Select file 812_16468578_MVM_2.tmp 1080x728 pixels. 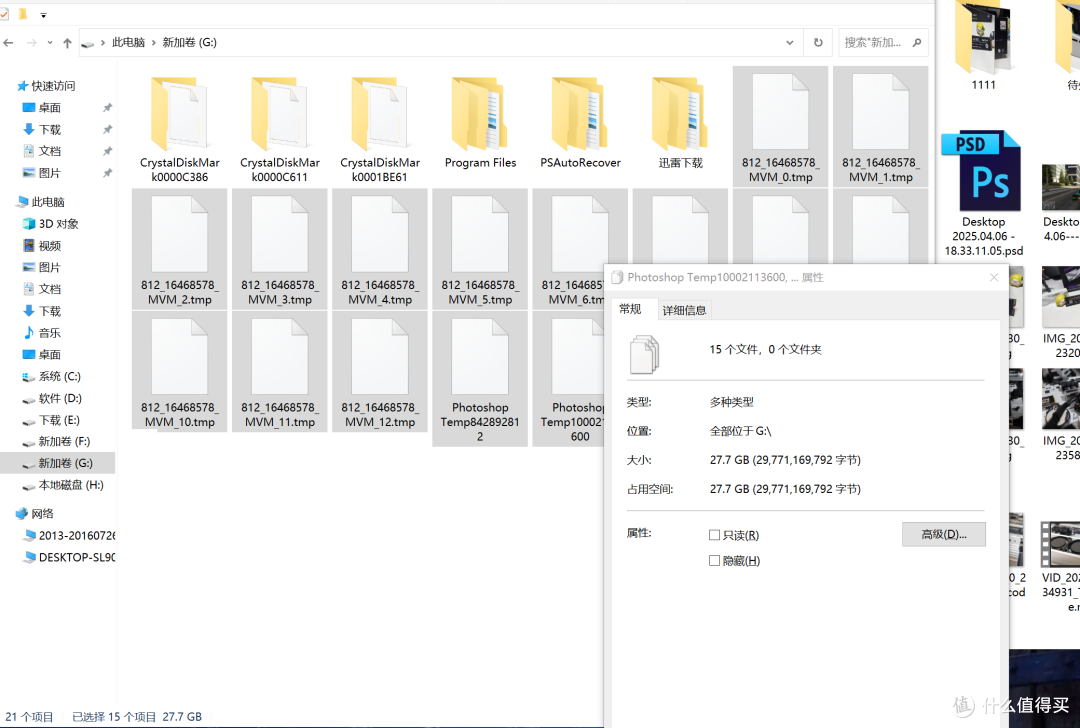pos(180,249)
